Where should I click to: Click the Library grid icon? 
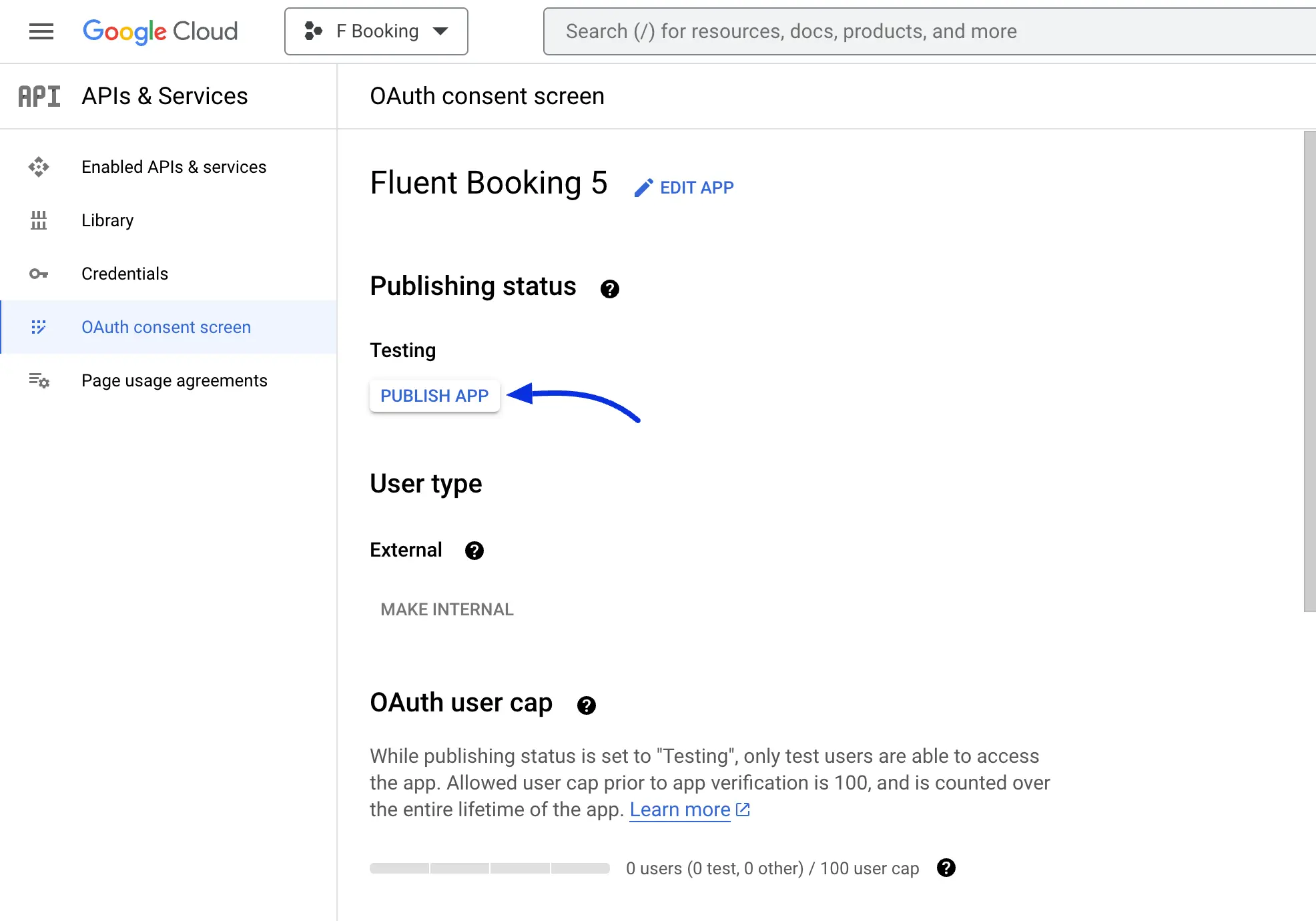pos(39,220)
